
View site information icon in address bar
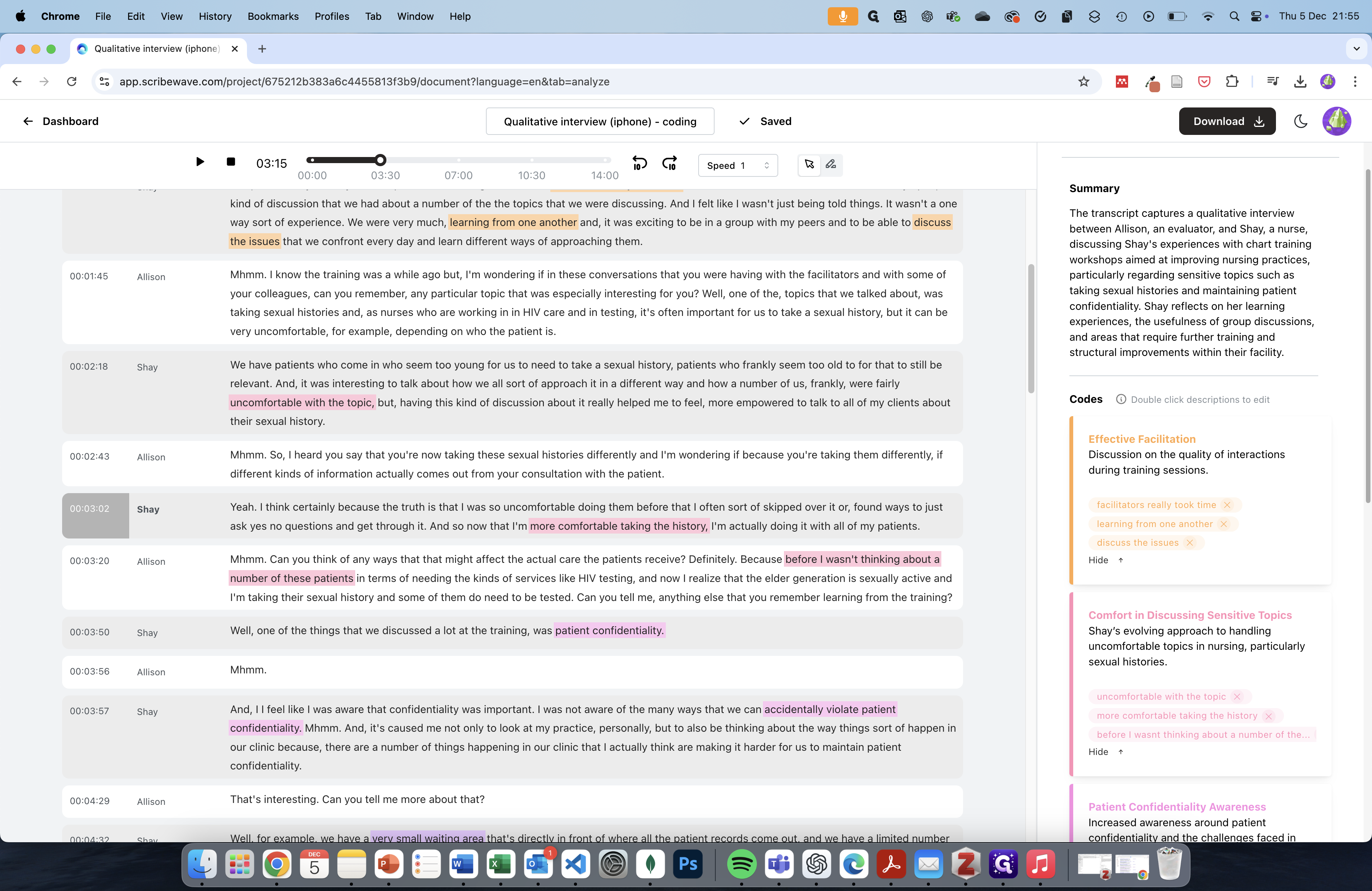[x=104, y=81]
